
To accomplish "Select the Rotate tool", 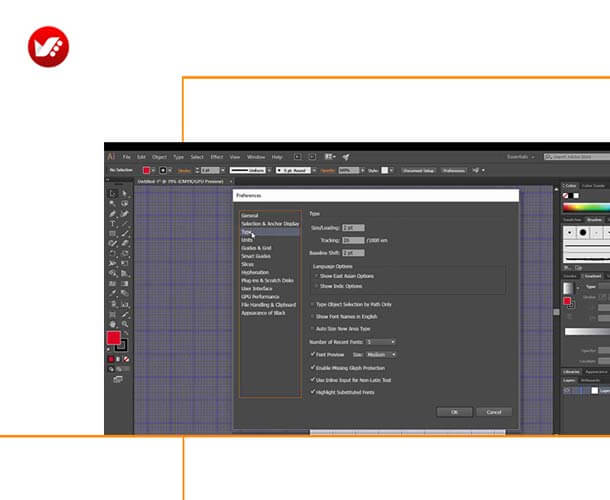I will point(113,254).
